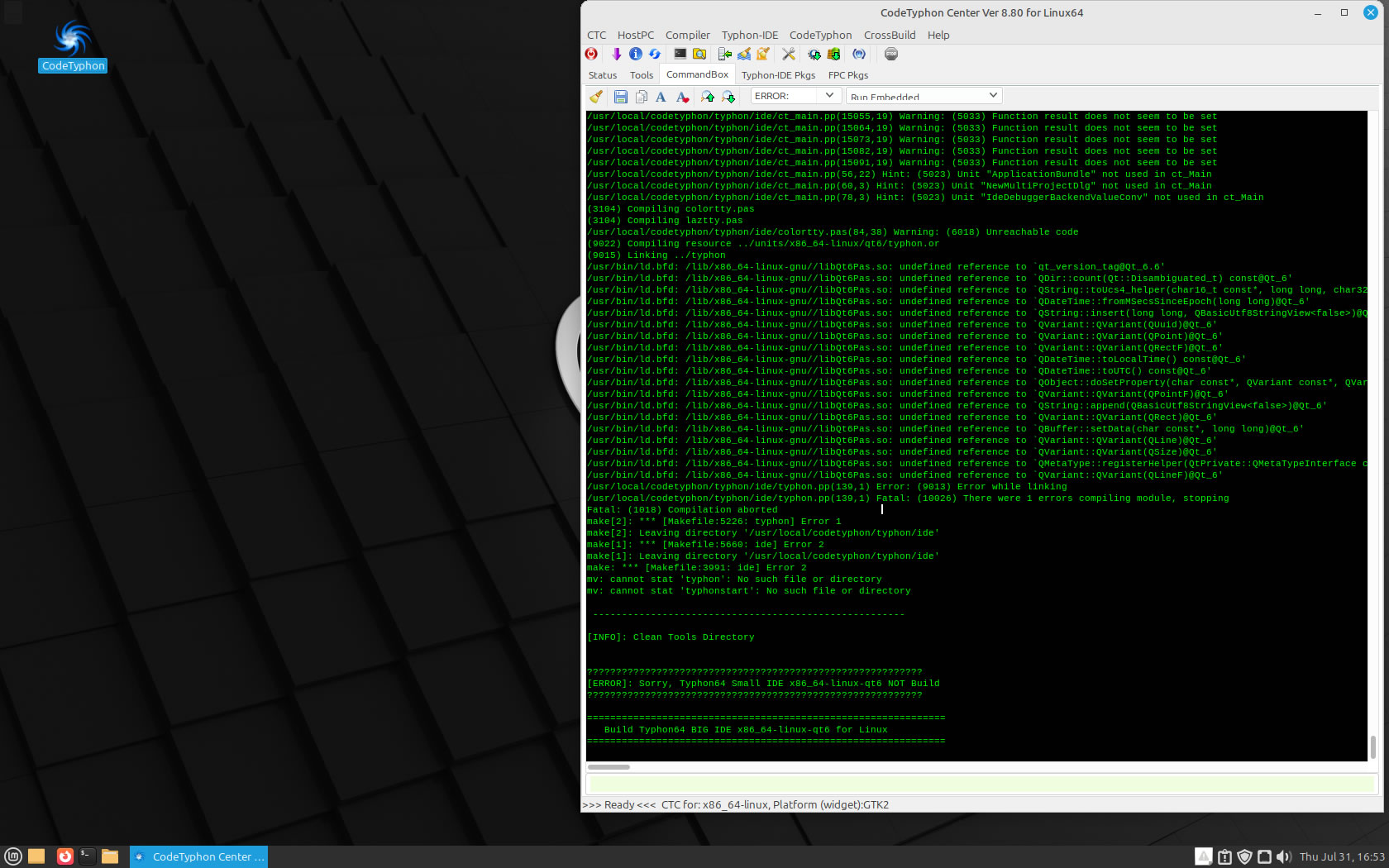The width and height of the screenshot is (1389, 868).
Task: Open the CodeTyphon menu
Action: [x=820, y=35]
